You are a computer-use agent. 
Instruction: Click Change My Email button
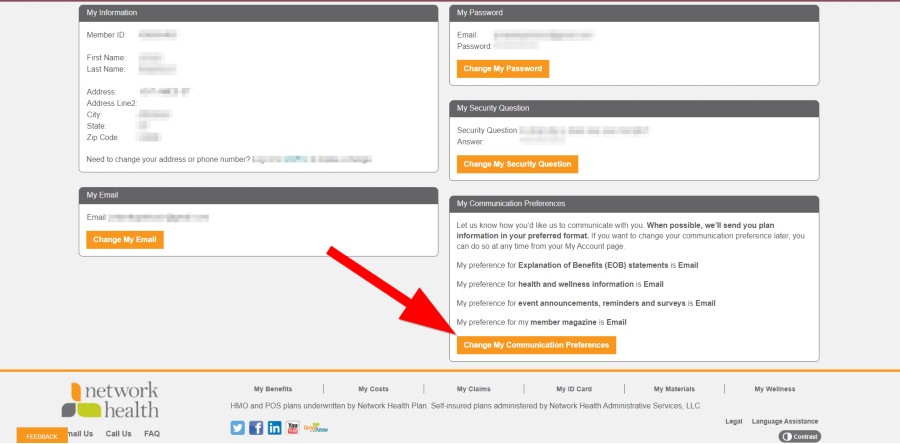click(125, 240)
